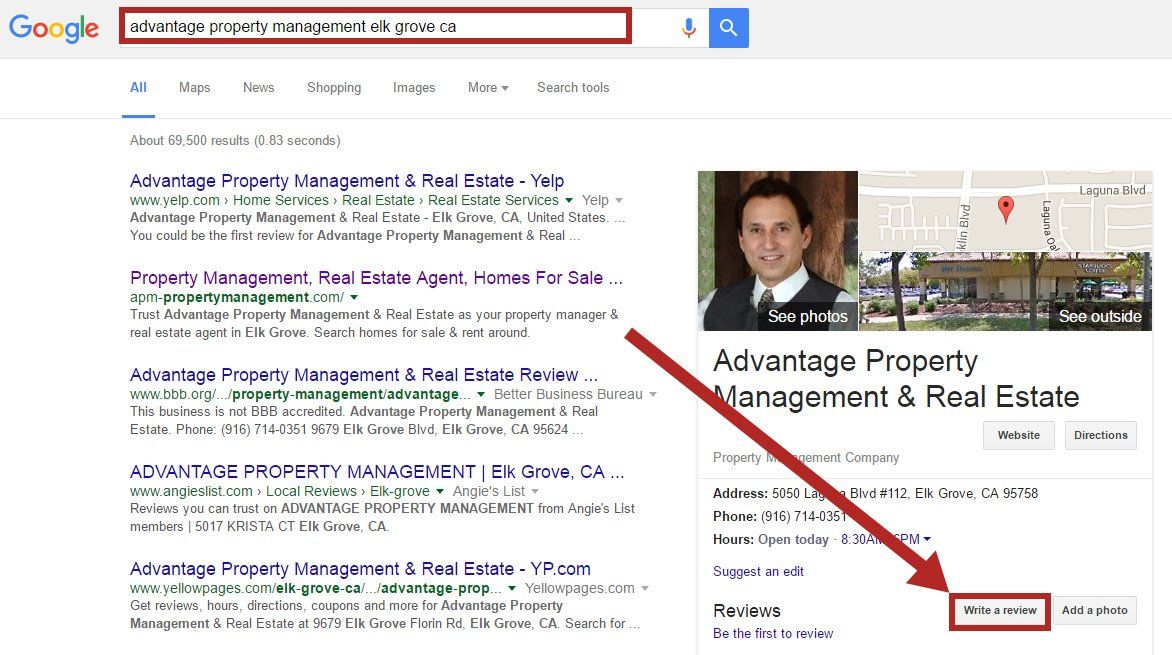Image resolution: width=1172 pixels, height=655 pixels.
Task: Click the red map pin marker
Action: [x=1006, y=209]
